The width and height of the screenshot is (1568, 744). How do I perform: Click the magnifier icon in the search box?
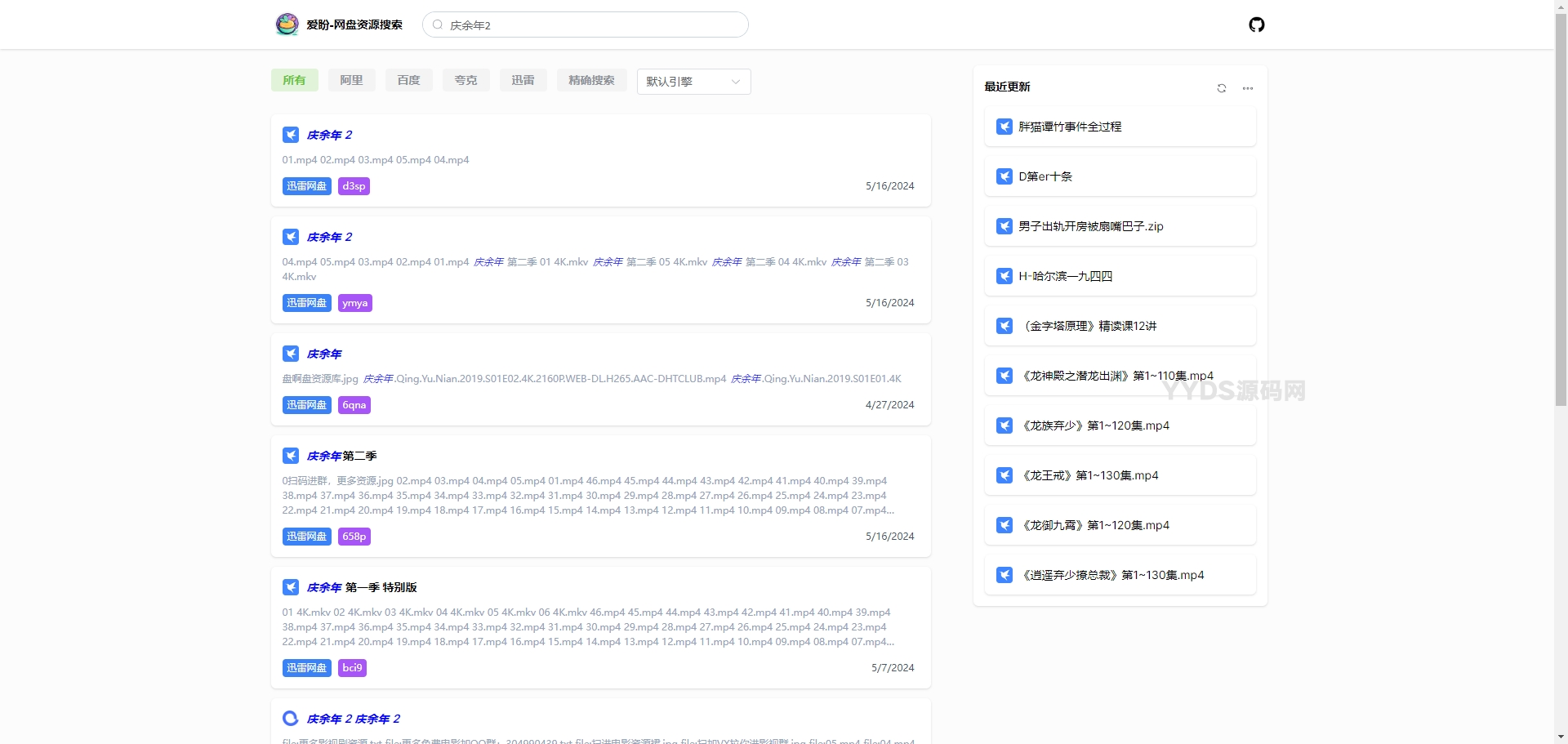(x=438, y=25)
